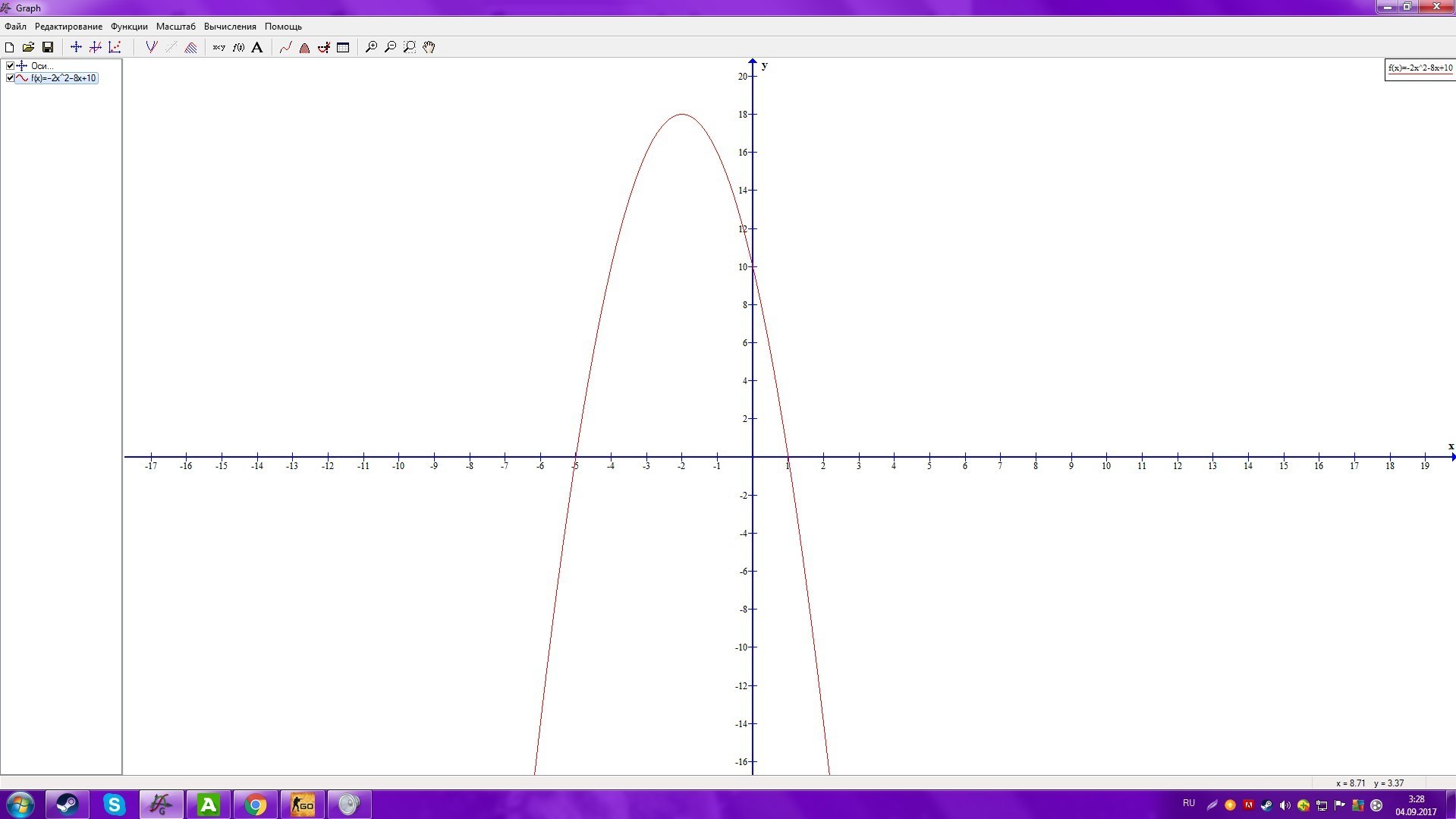Open the Windows Start button

(x=20, y=805)
